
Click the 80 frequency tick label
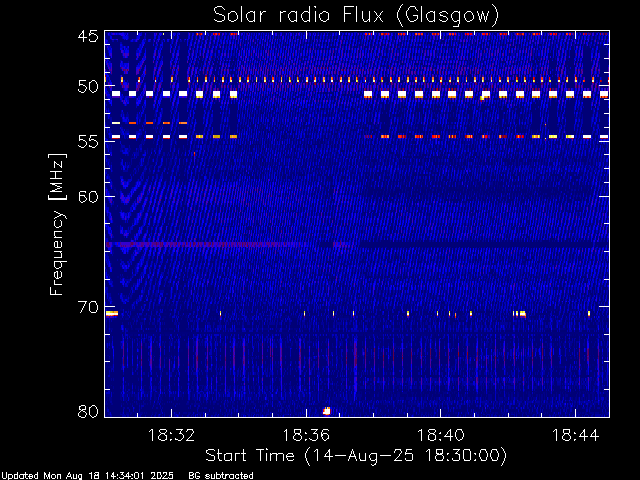[x=88, y=411]
